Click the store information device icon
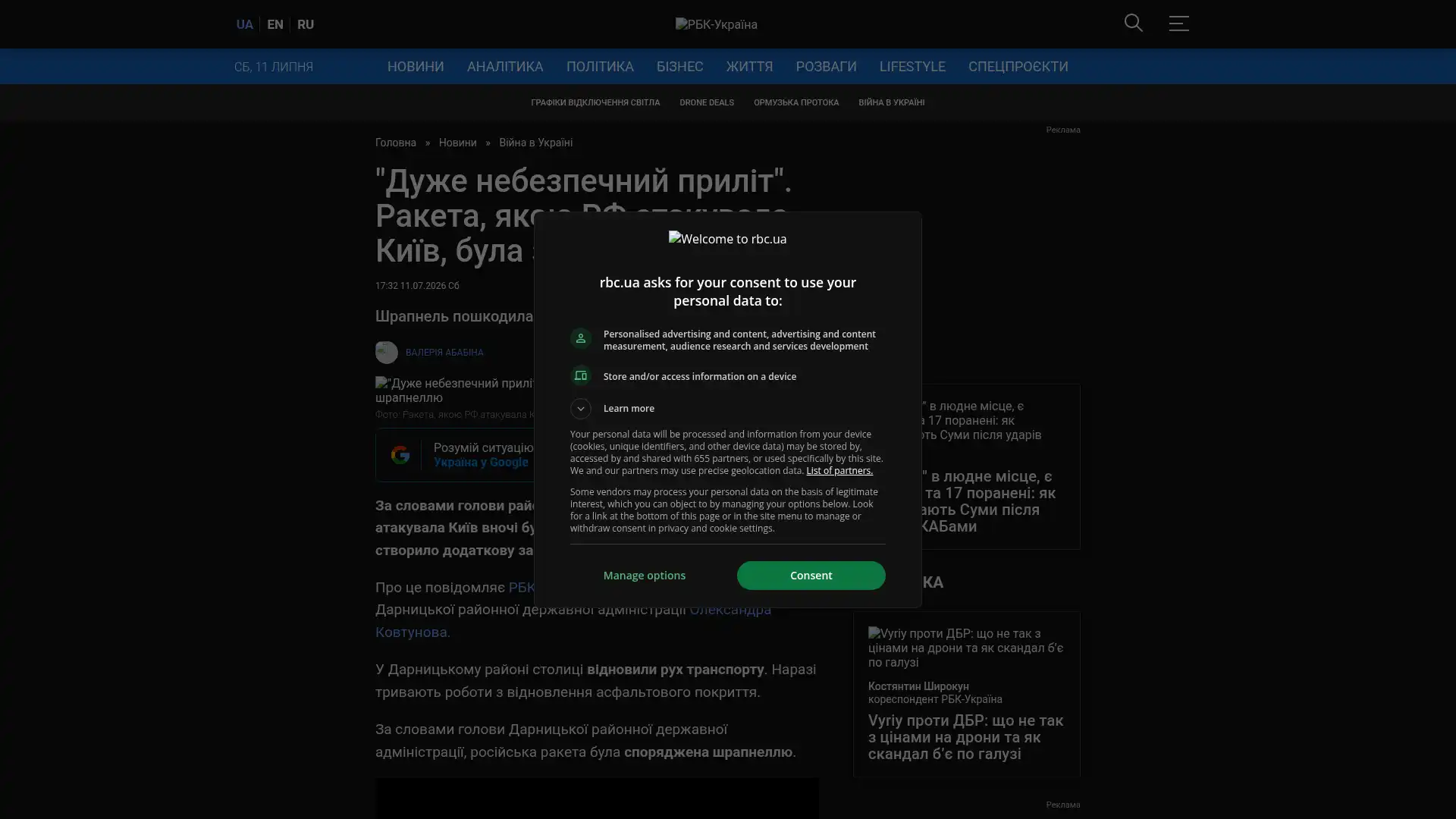 (581, 376)
